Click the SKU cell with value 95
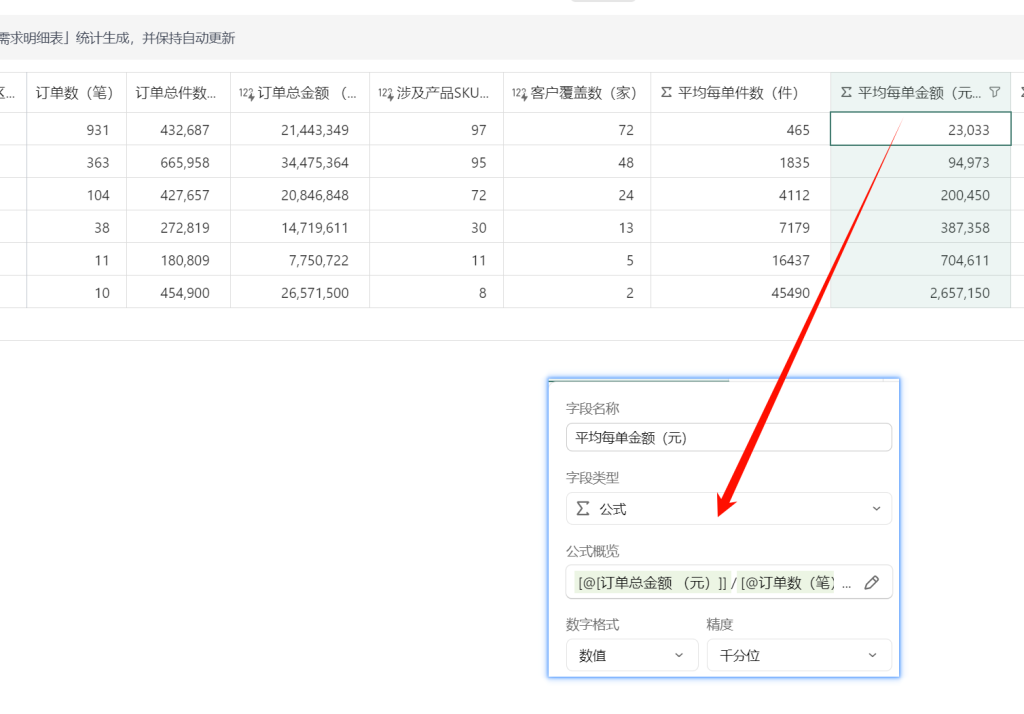 click(x=436, y=162)
